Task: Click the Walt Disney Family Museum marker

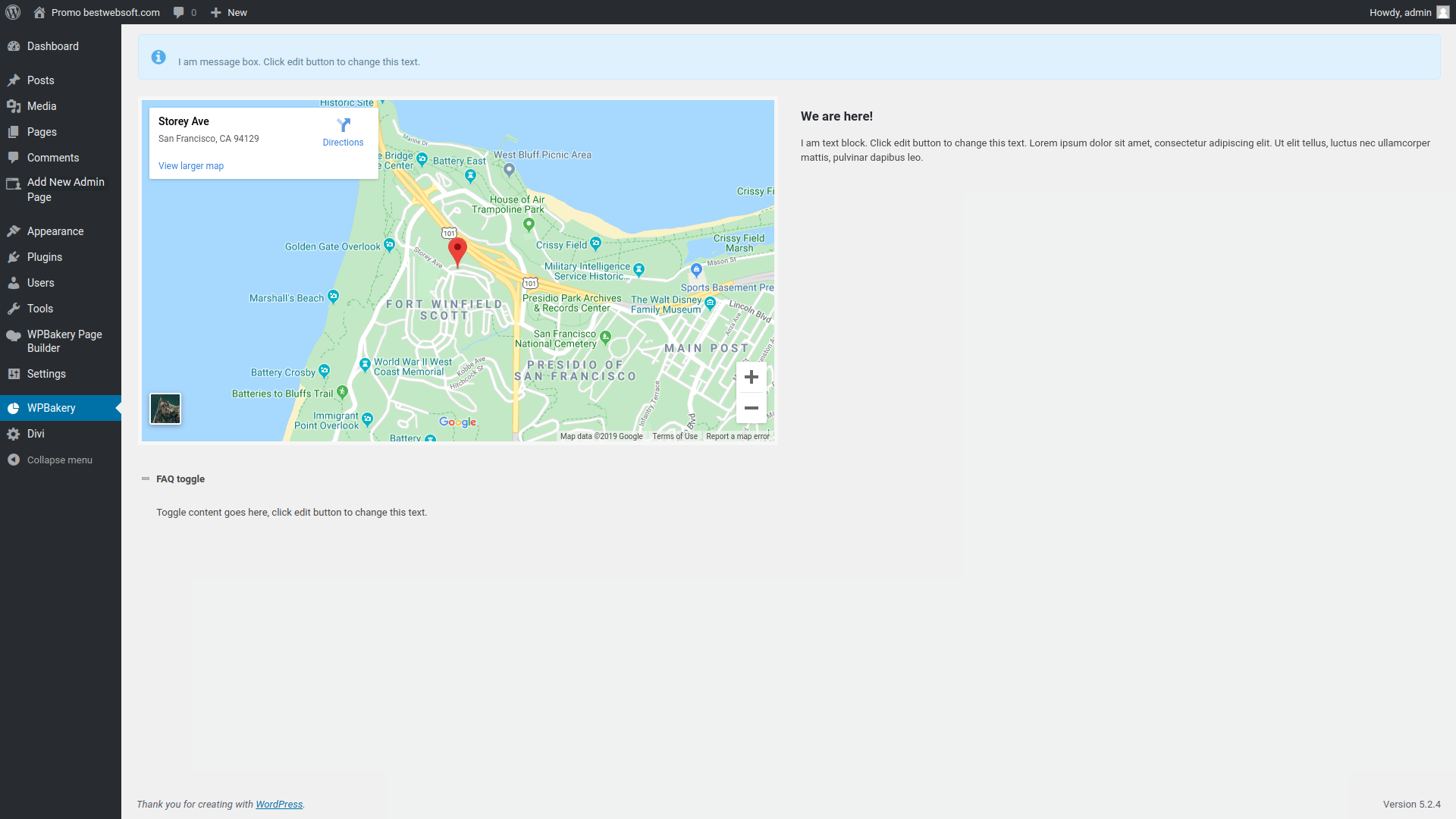Action: pos(710,303)
